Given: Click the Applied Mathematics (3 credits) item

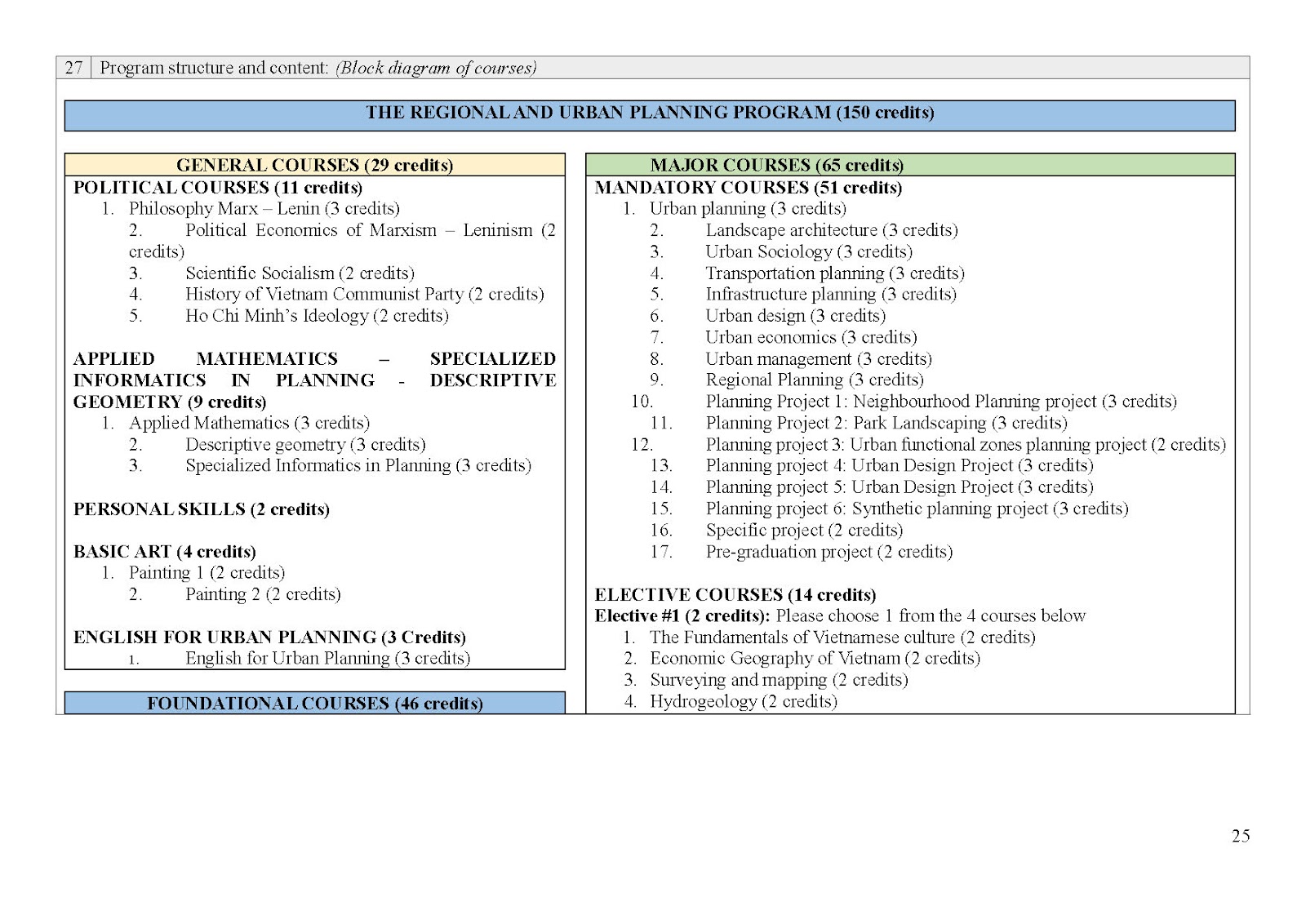Looking at the screenshot, I should coord(249,423).
